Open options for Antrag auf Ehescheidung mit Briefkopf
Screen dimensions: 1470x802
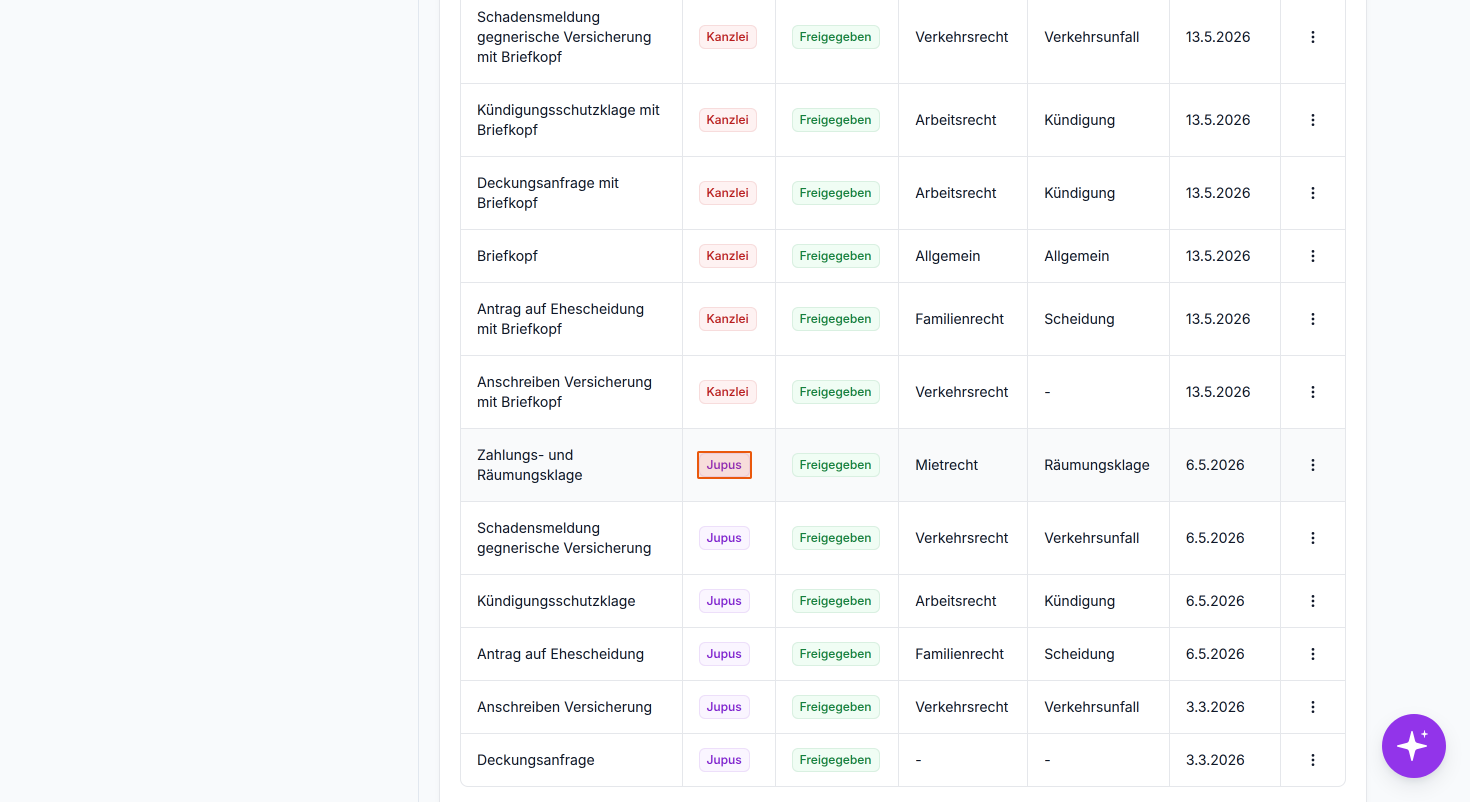point(1313,319)
